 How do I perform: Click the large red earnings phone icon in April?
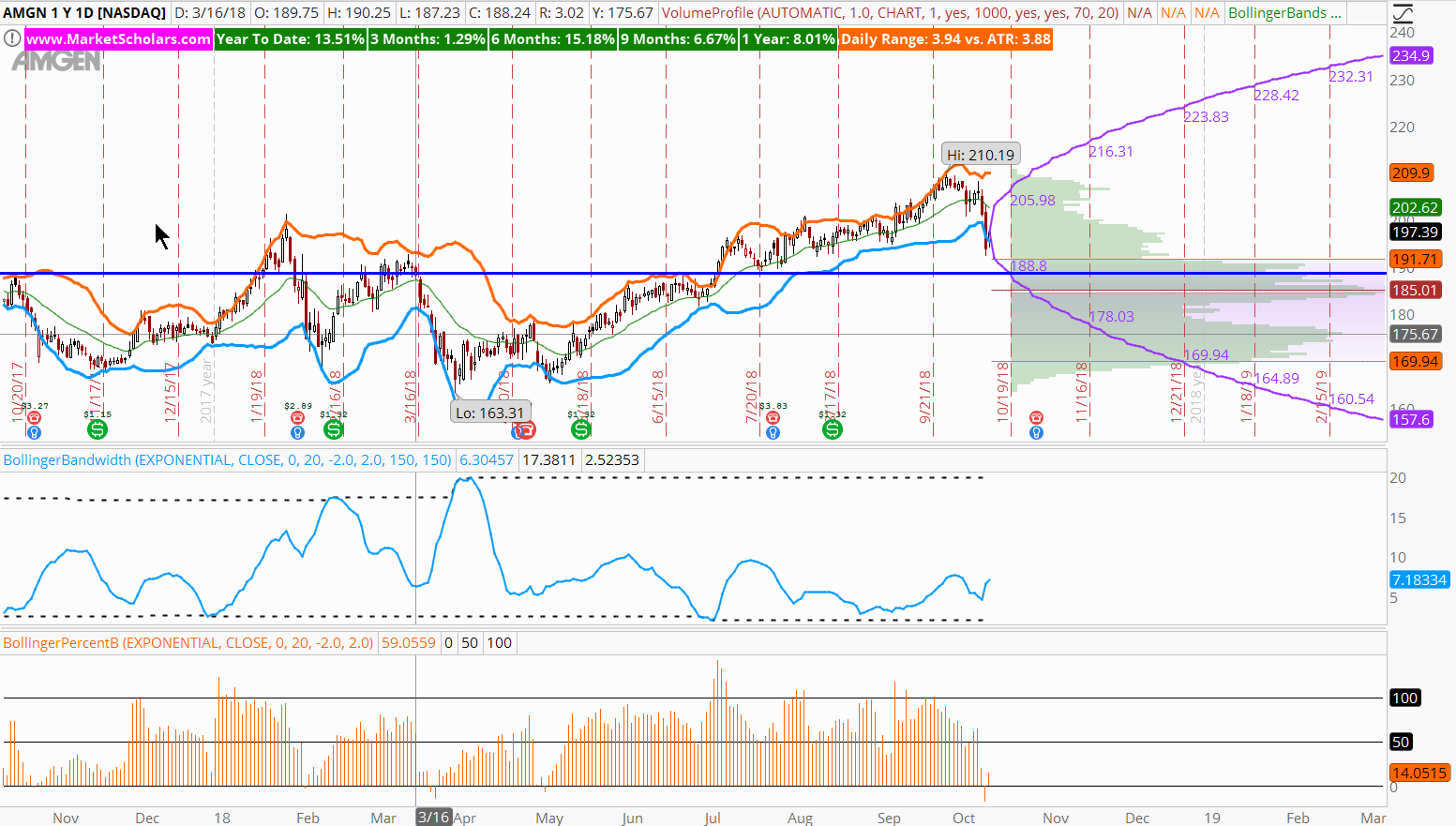[x=526, y=430]
